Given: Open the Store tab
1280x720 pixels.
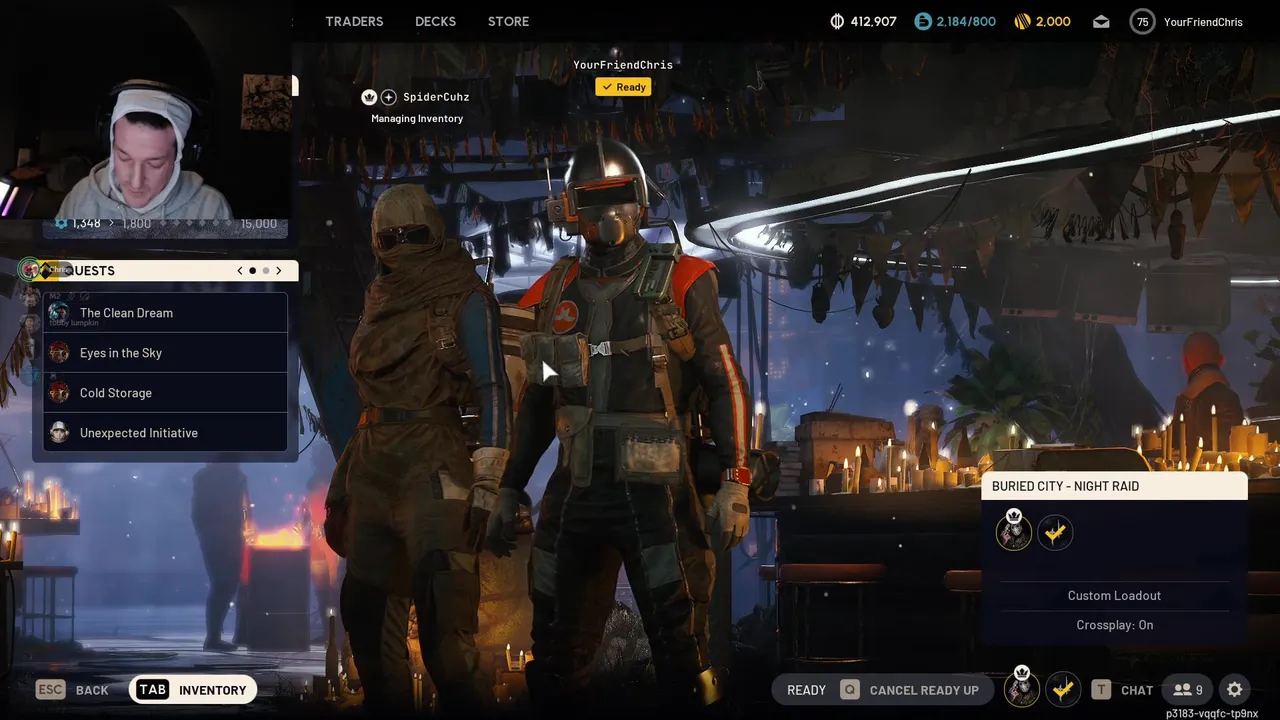Looking at the screenshot, I should tap(508, 21).
